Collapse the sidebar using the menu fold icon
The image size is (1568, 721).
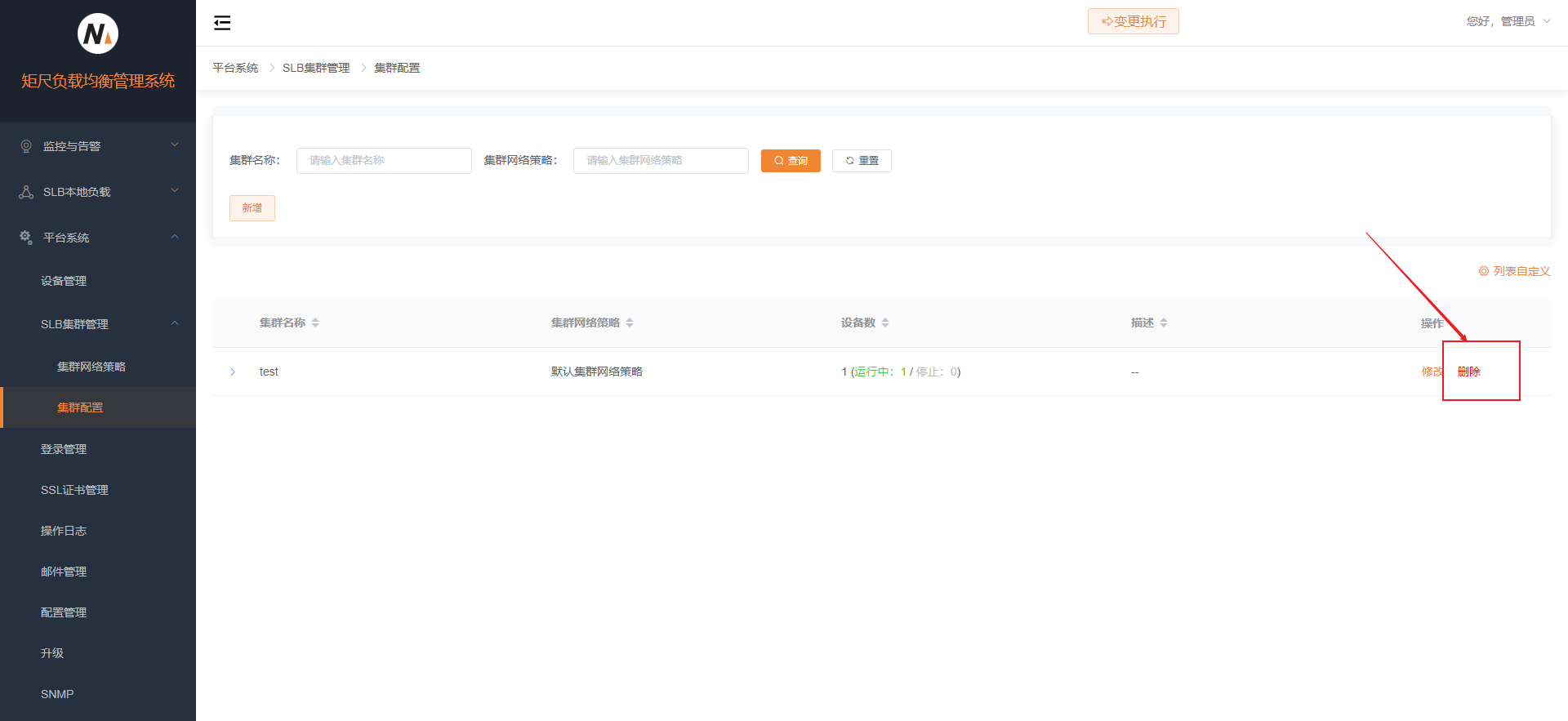click(222, 23)
